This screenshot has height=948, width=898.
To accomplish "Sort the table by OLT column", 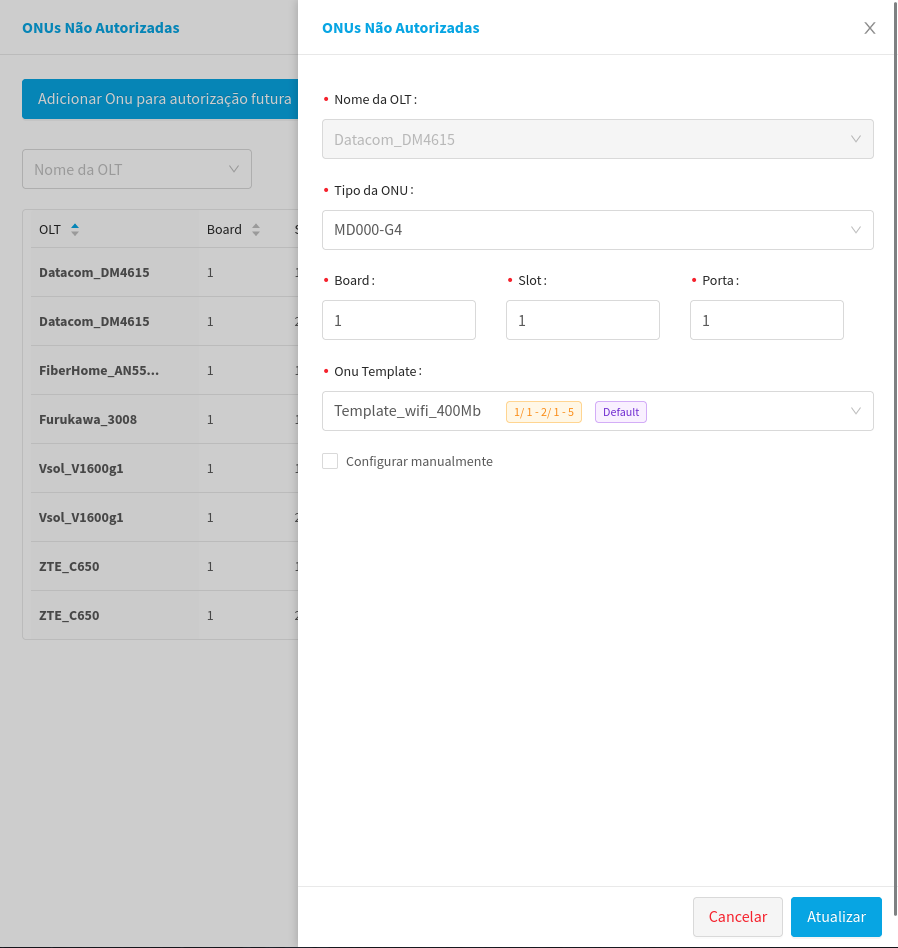I will tap(75, 229).
